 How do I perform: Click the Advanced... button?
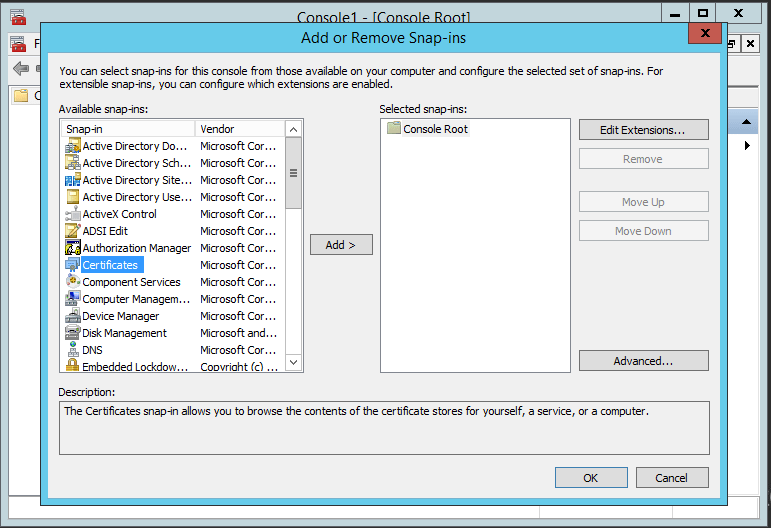643,361
